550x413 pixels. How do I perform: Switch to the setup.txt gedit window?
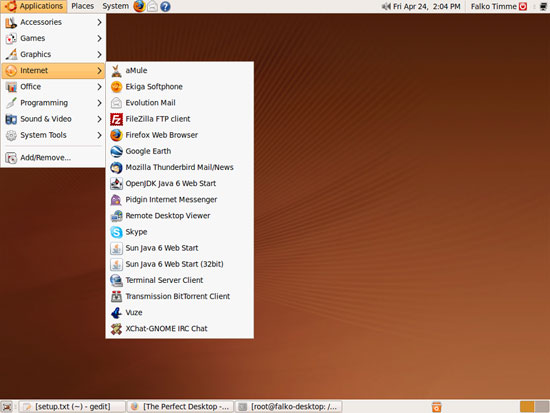pyautogui.click(x=72, y=406)
